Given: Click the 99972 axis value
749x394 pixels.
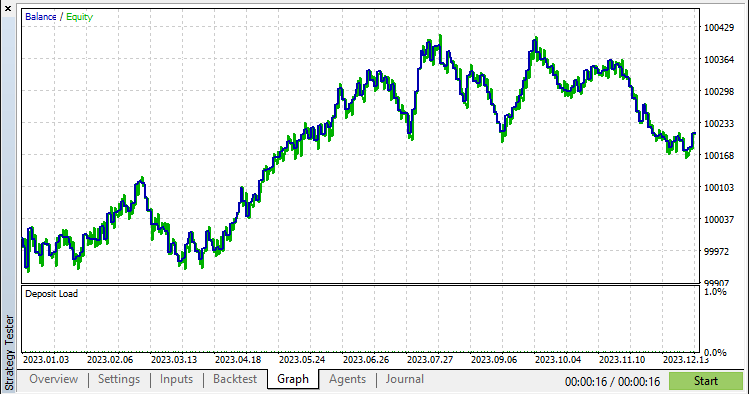Looking at the screenshot, I should click(717, 252).
